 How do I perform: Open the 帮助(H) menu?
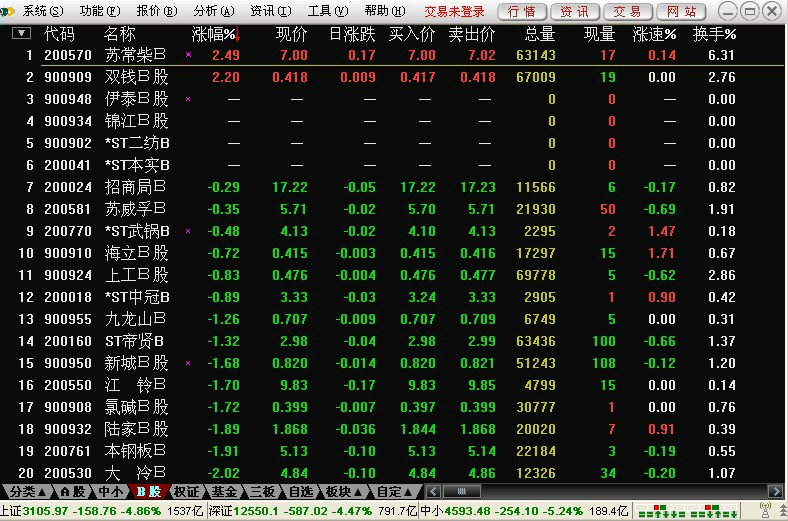pos(385,11)
